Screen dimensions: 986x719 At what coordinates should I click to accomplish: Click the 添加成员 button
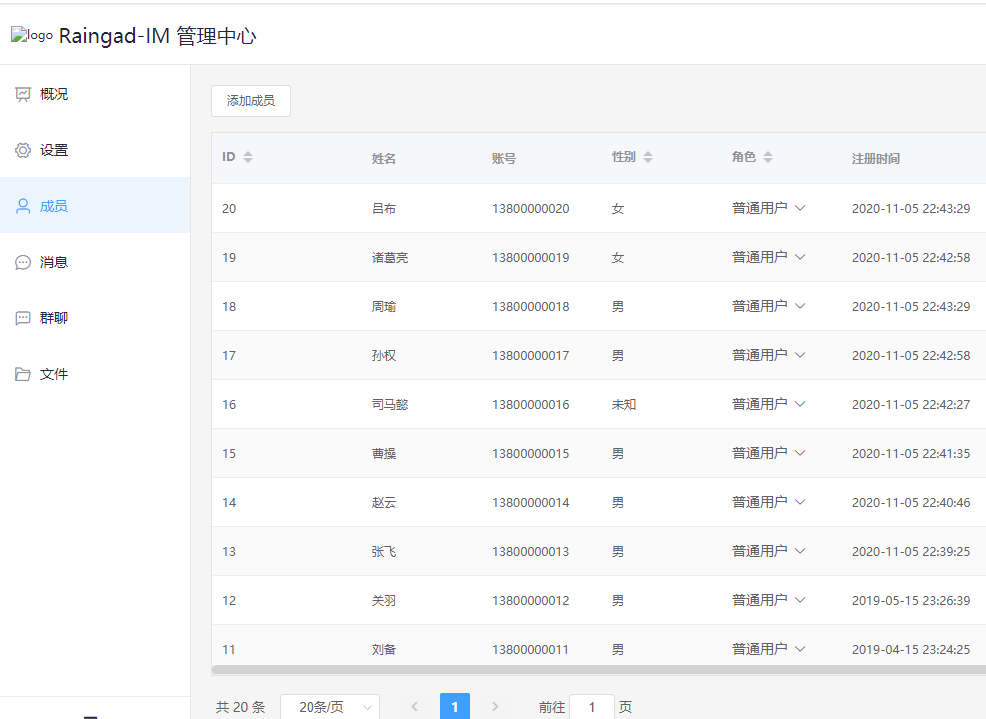(x=251, y=101)
